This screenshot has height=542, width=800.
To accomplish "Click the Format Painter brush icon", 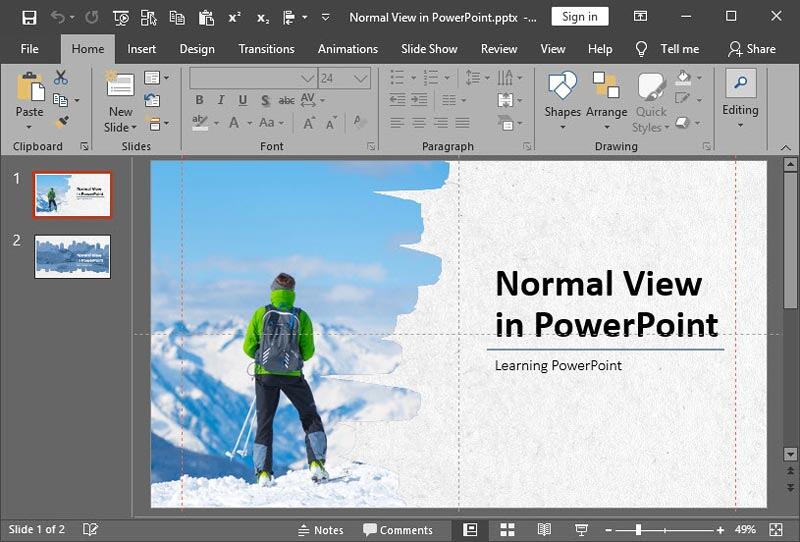I will point(62,121).
